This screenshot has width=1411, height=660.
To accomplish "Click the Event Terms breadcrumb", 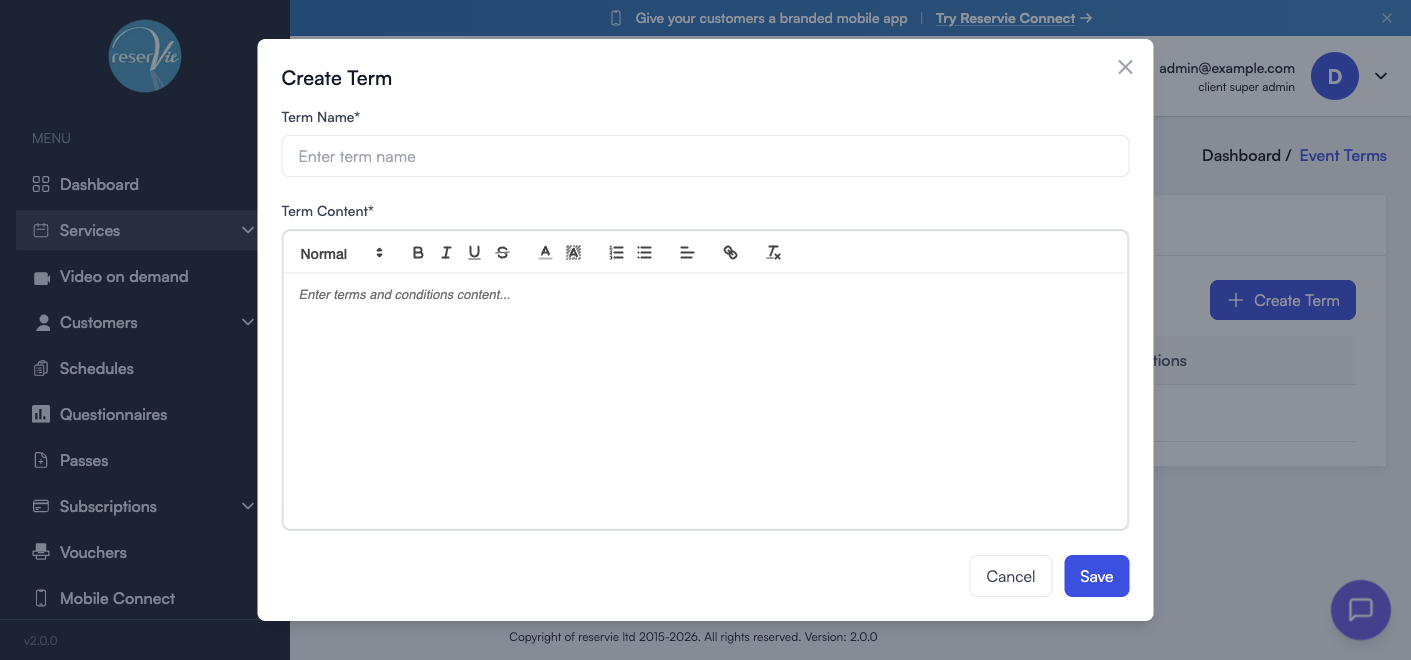I will tap(1343, 156).
